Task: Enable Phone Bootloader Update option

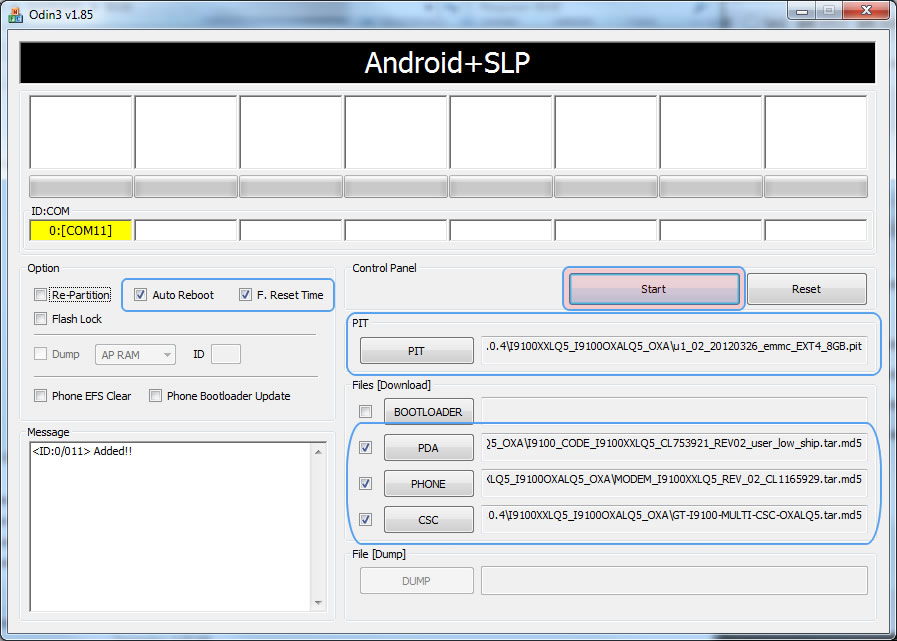Action: click(x=155, y=396)
